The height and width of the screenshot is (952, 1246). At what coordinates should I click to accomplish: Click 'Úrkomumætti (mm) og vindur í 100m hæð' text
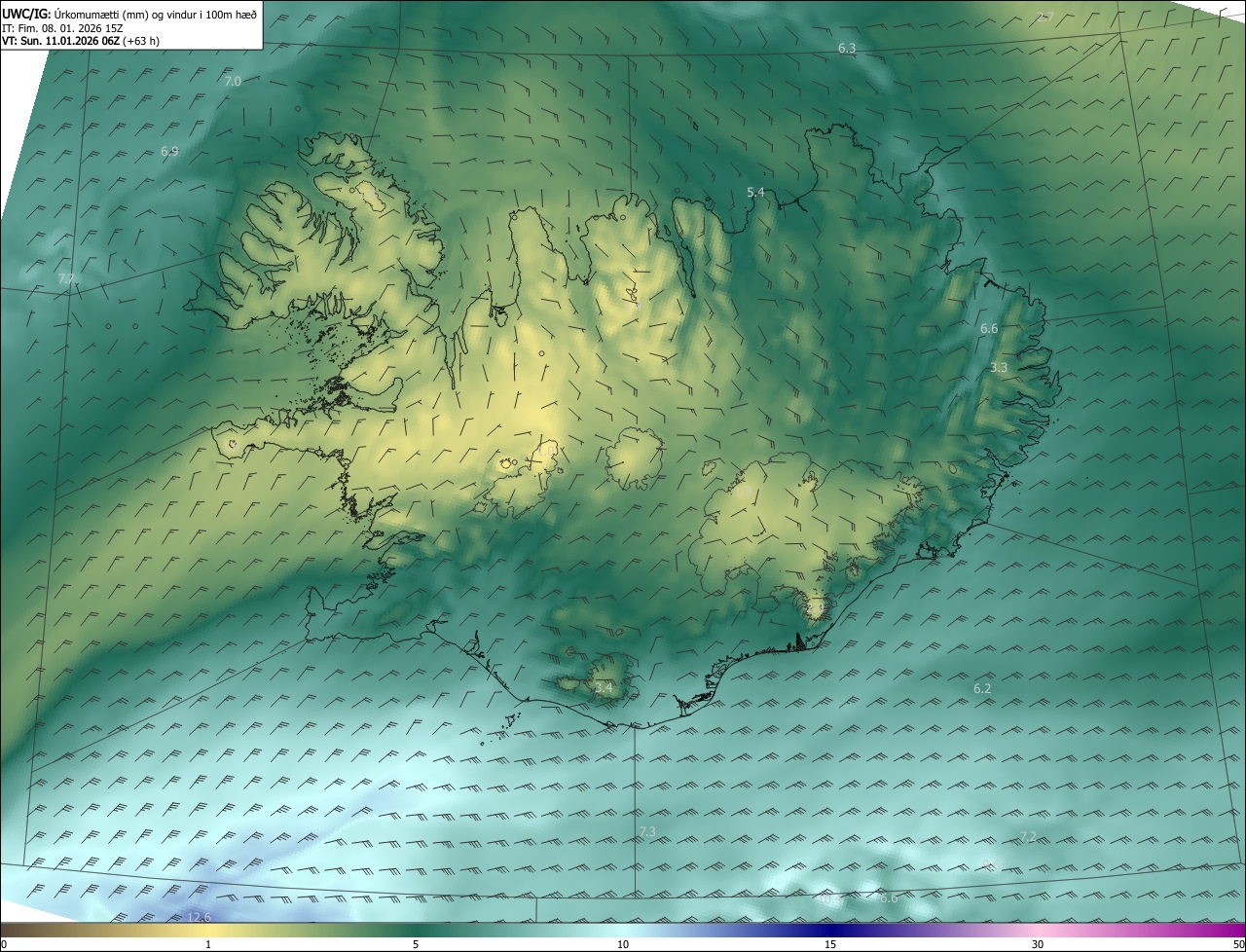tap(156, 14)
